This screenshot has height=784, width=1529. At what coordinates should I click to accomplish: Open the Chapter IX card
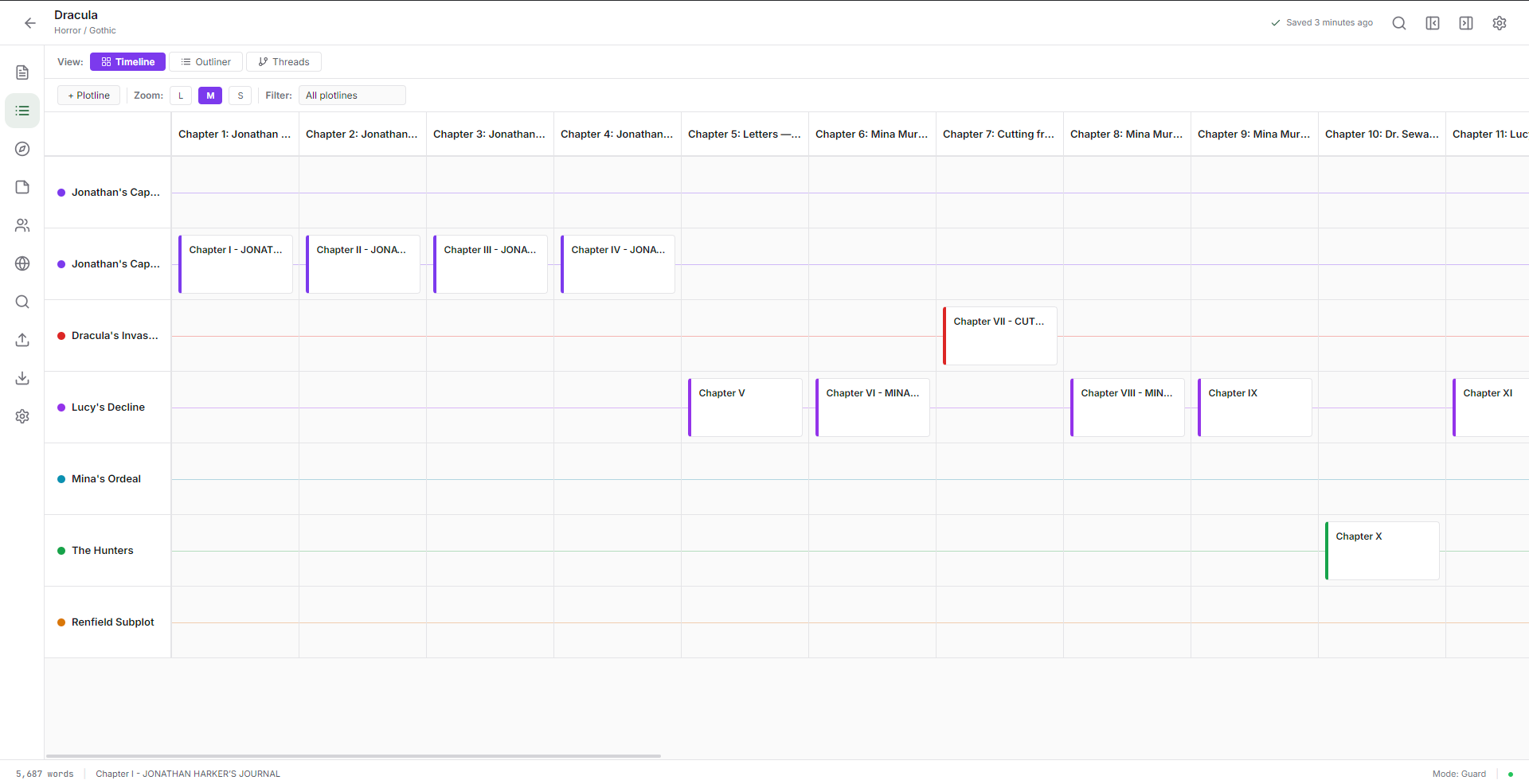[1255, 408]
